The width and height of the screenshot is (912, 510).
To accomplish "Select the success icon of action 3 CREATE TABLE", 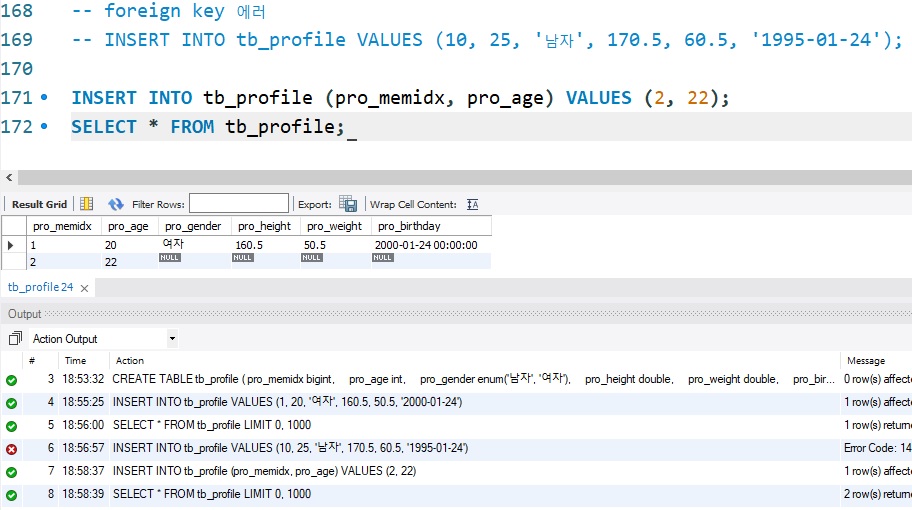I will tap(11, 380).
